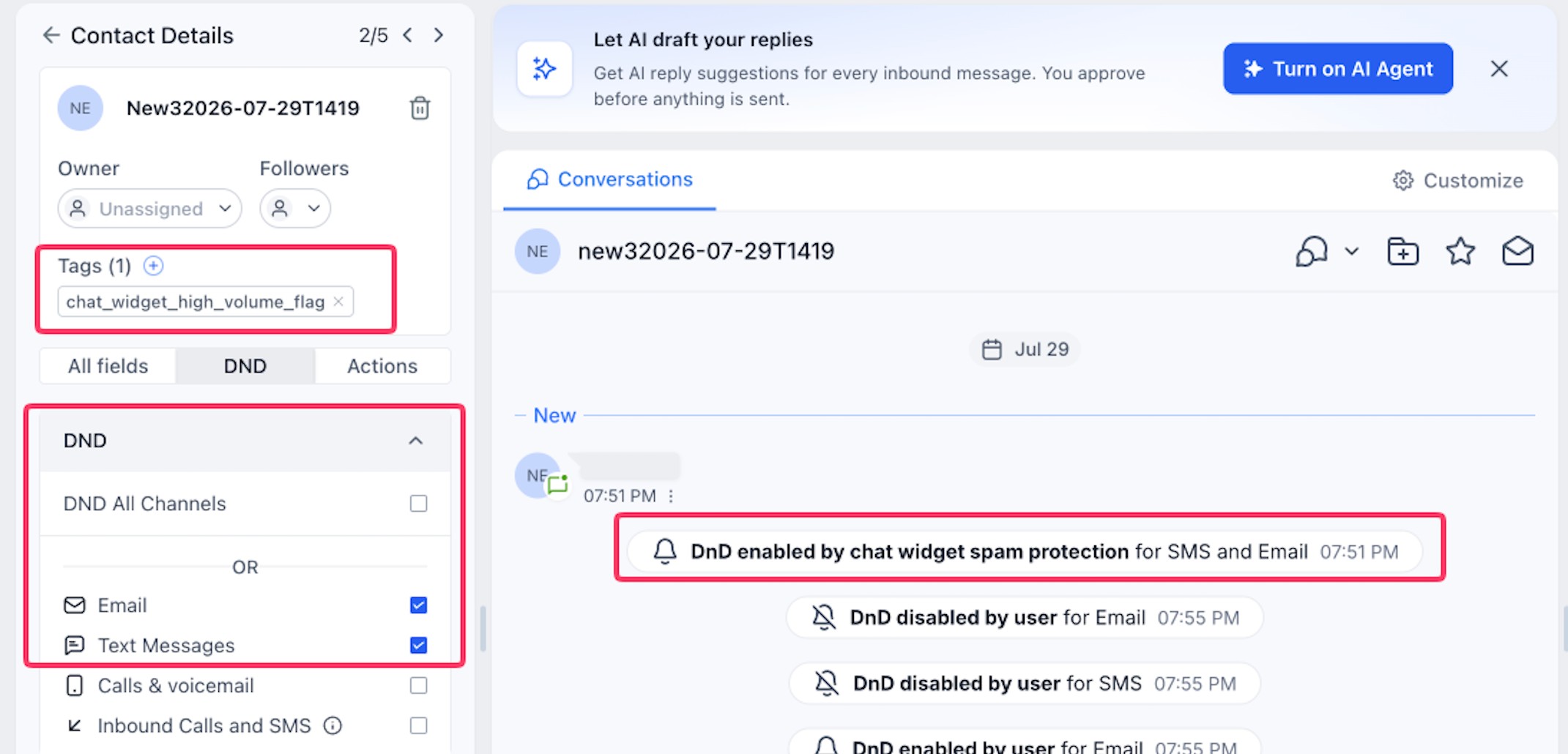Enable Calls & voicemail DND checkbox

coord(418,686)
